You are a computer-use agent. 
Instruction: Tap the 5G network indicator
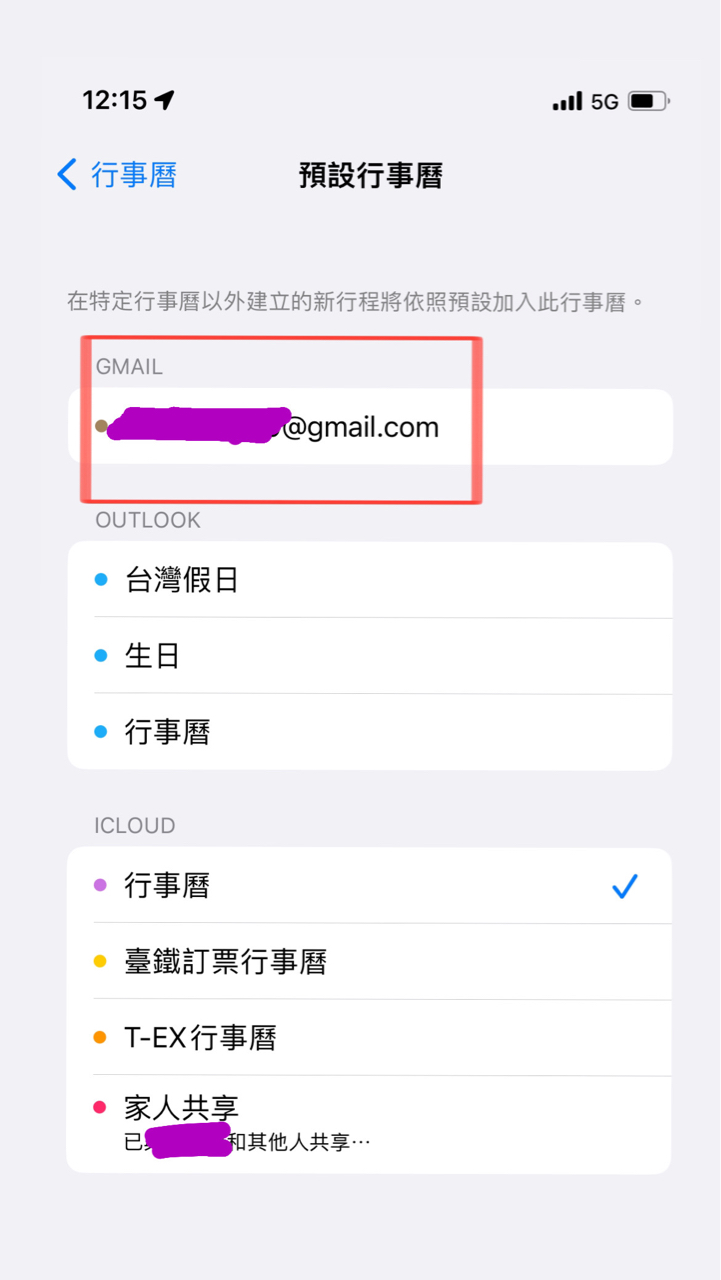(605, 101)
